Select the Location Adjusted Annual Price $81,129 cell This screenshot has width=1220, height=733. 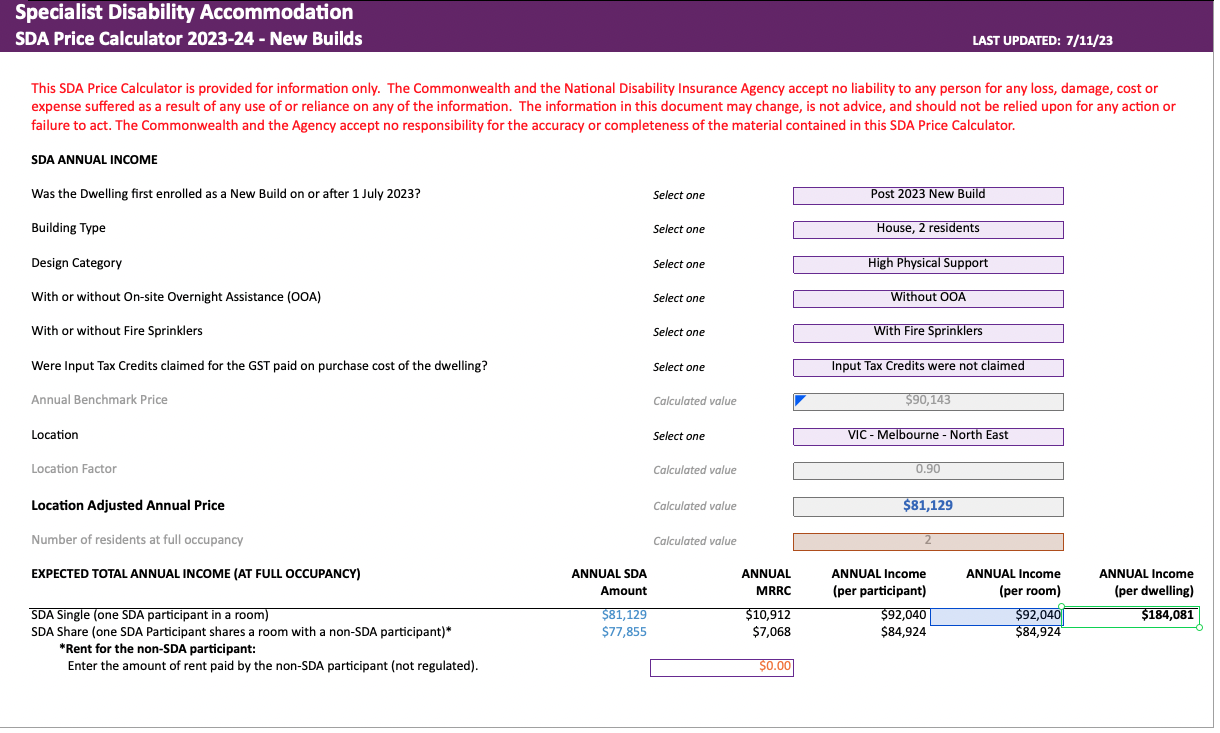pyautogui.click(x=928, y=506)
